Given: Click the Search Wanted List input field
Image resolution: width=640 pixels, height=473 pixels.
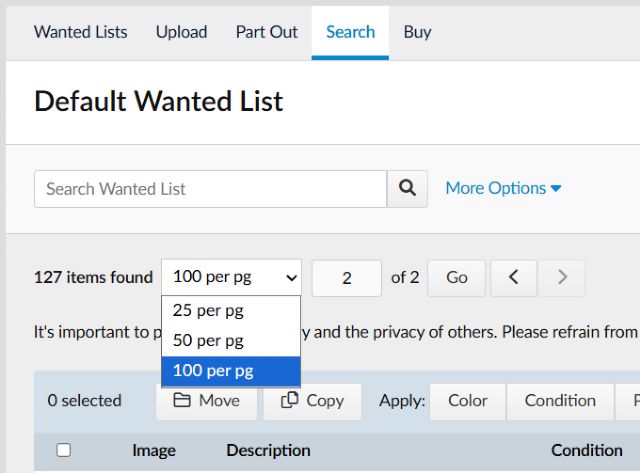Looking at the screenshot, I should coord(210,188).
